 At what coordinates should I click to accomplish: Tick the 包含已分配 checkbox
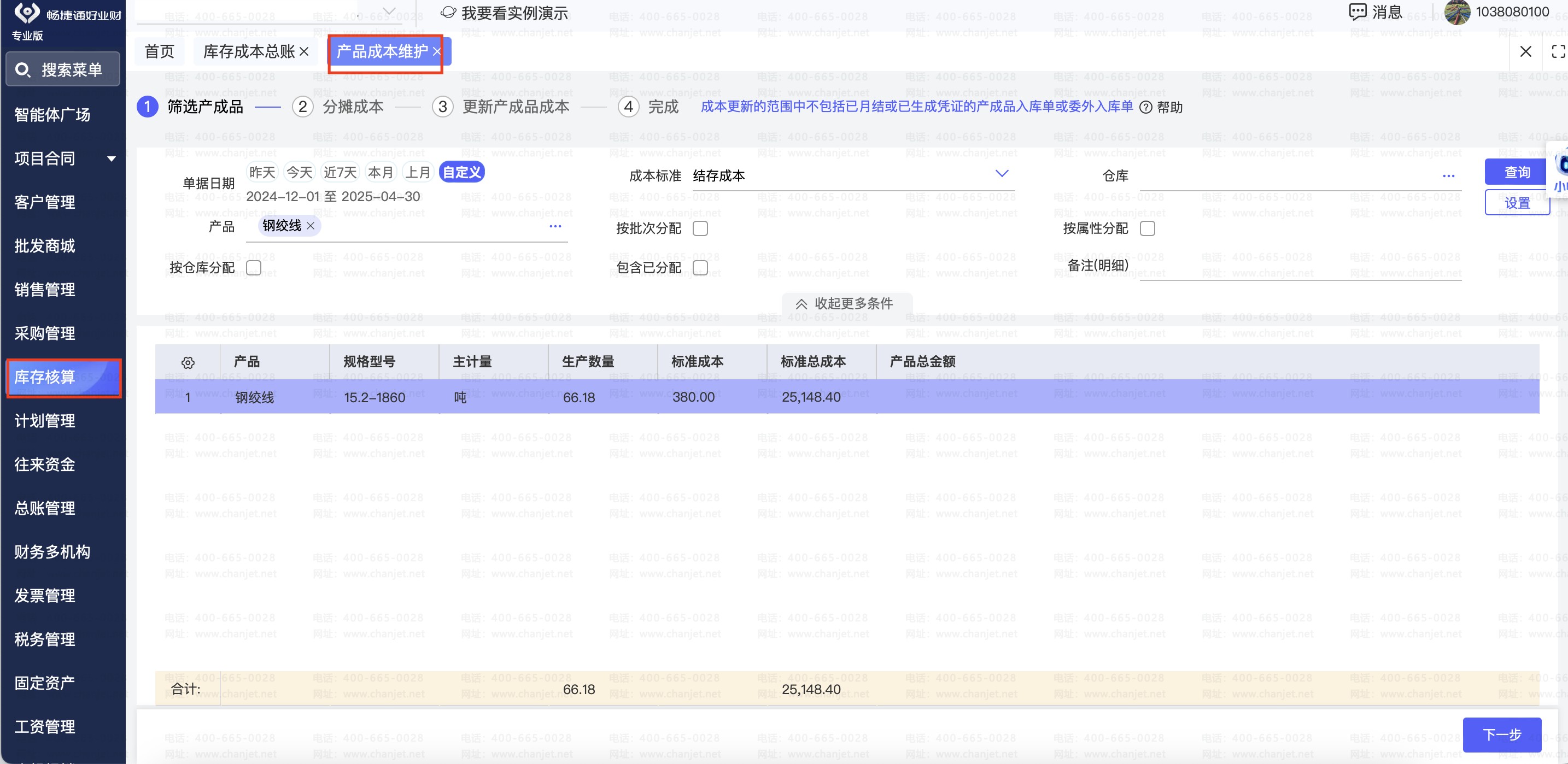point(700,268)
